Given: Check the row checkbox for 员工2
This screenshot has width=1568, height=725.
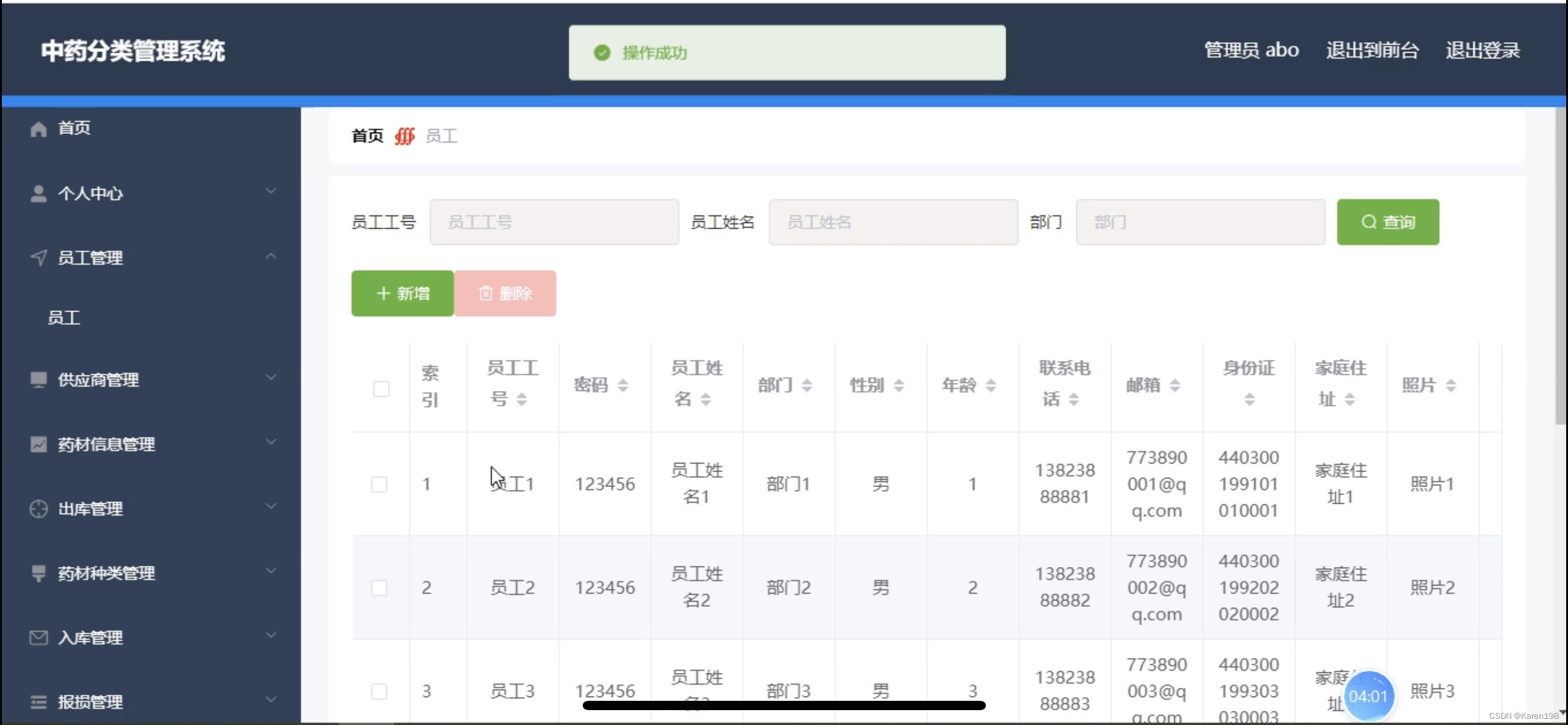Looking at the screenshot, I should pyautogui.click(x=379, y=587).
